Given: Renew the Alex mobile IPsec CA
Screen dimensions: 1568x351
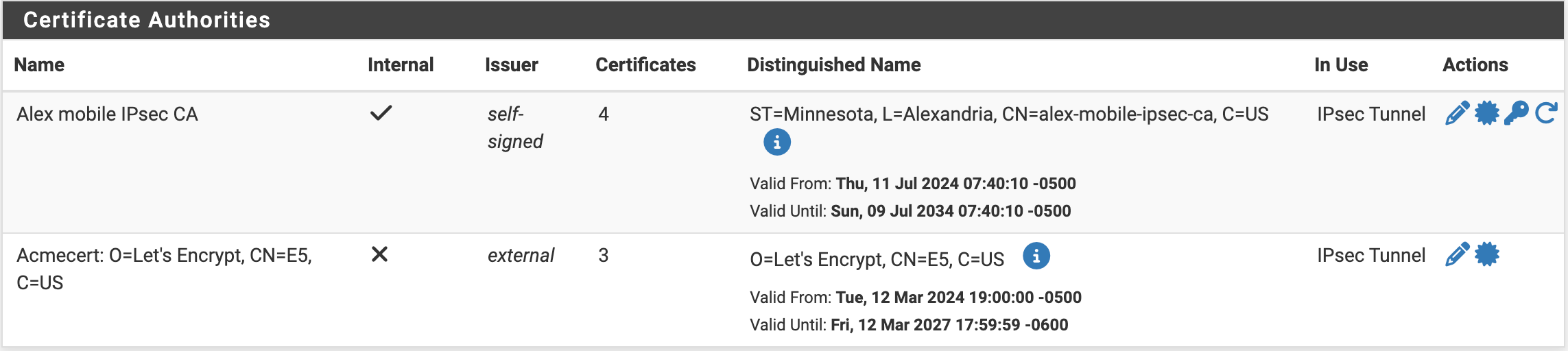Looking at the screenshot, I should 1546,113.
